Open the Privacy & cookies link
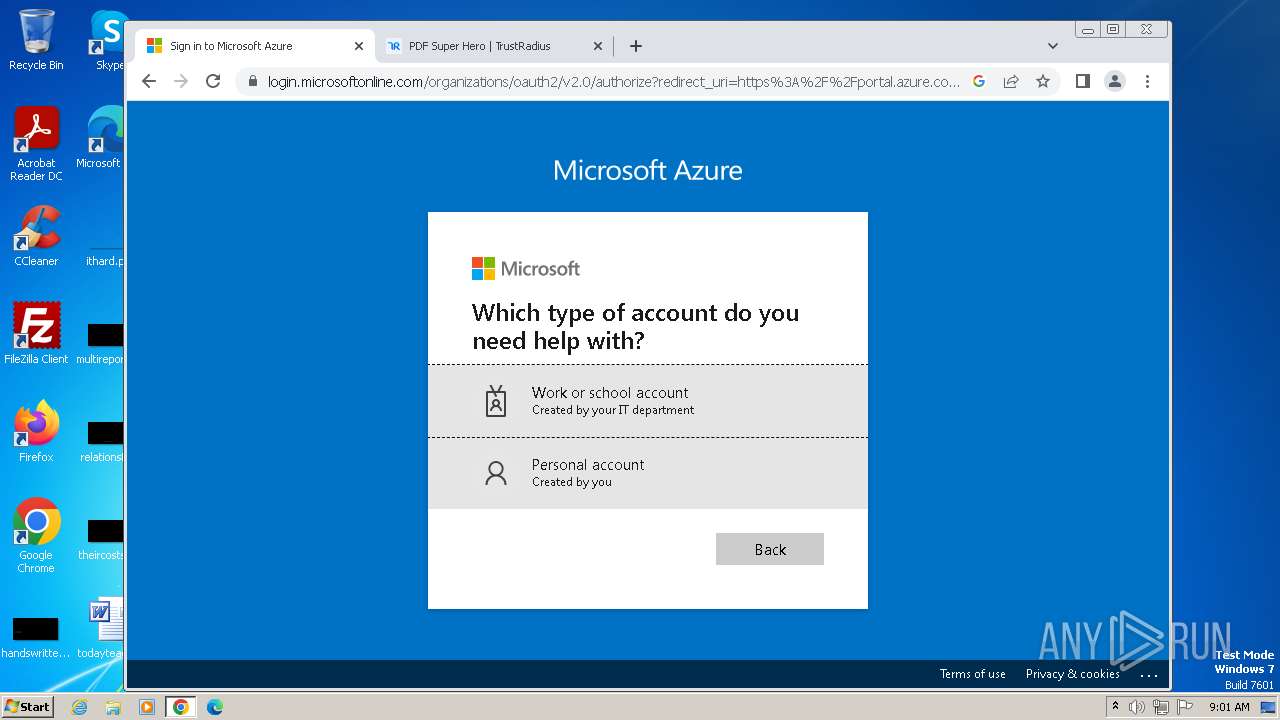1280x720 pixels. click(1073, 674)
